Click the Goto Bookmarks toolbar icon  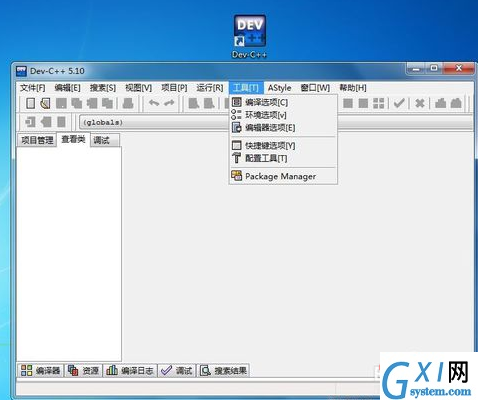pos(61,122)
